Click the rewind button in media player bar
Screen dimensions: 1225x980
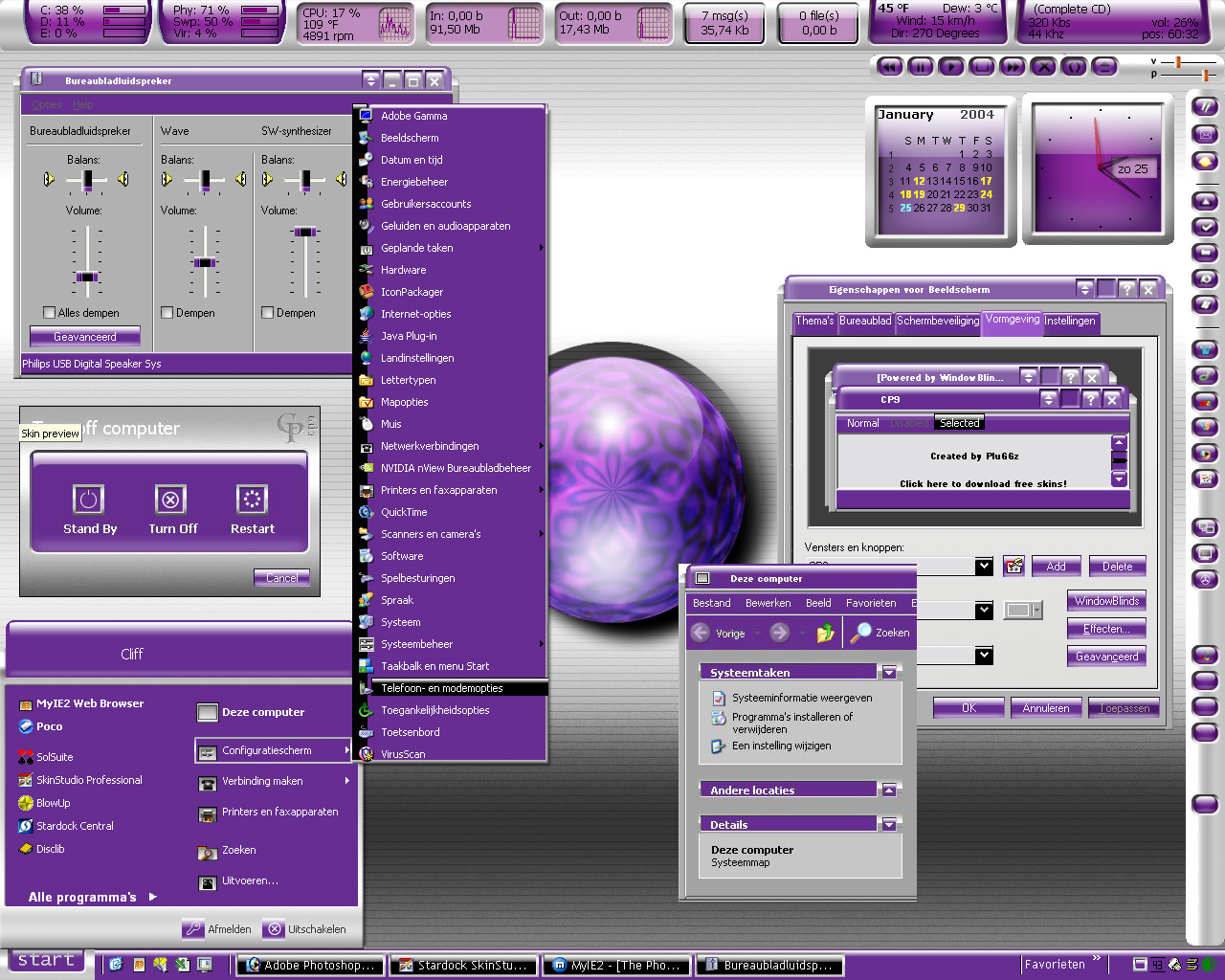pyautogui.click(x=890, y=67)
